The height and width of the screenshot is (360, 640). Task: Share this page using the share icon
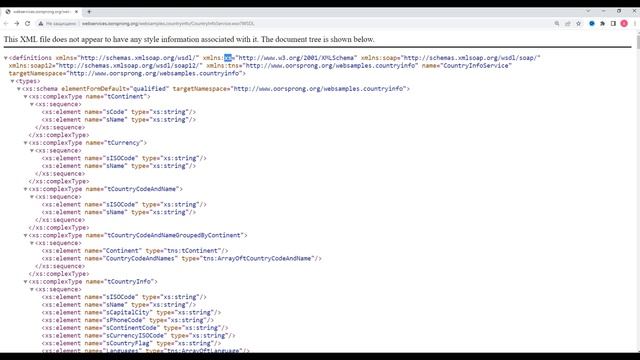[568, 24]
